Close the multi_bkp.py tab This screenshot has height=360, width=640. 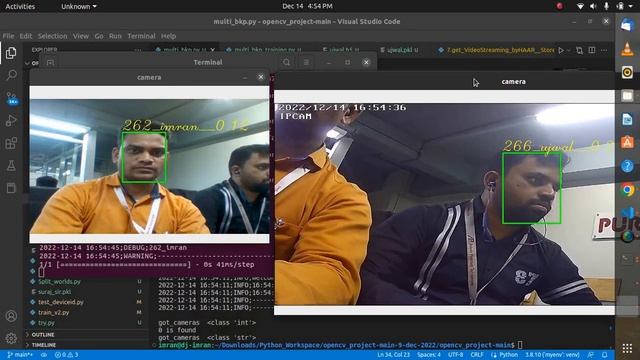[212, 50]
